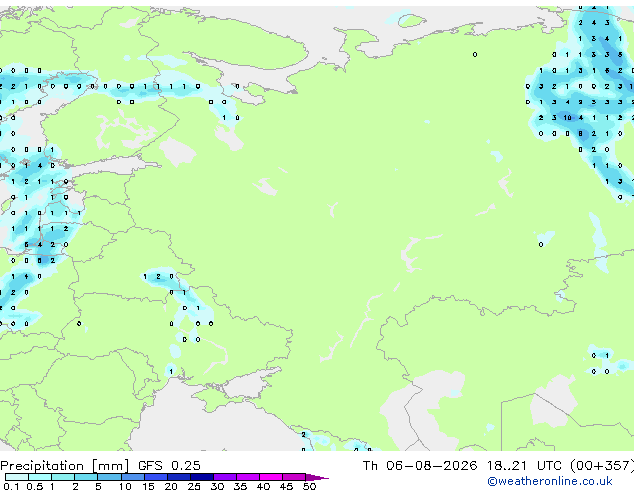Select the pale swatch between 0.1 and 0.5
The image size is (634, 490).
(x=17, y=477)
